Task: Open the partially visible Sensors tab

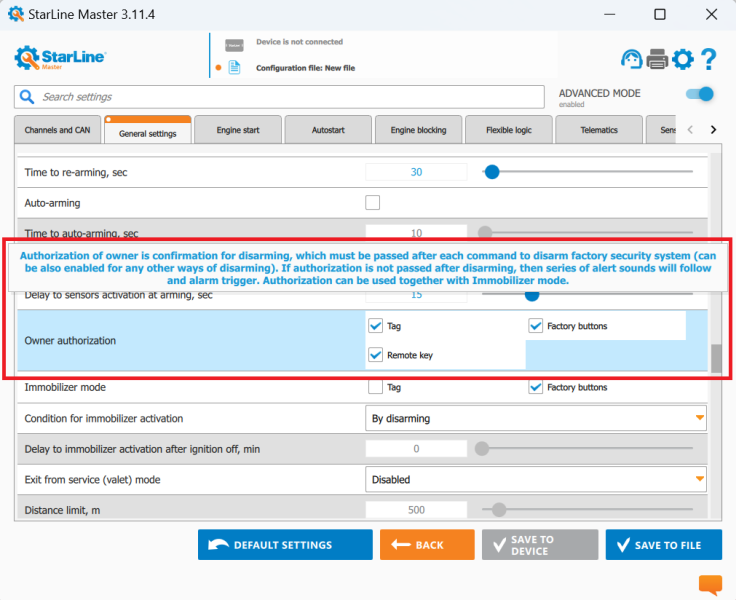Action: pos(661,130)
